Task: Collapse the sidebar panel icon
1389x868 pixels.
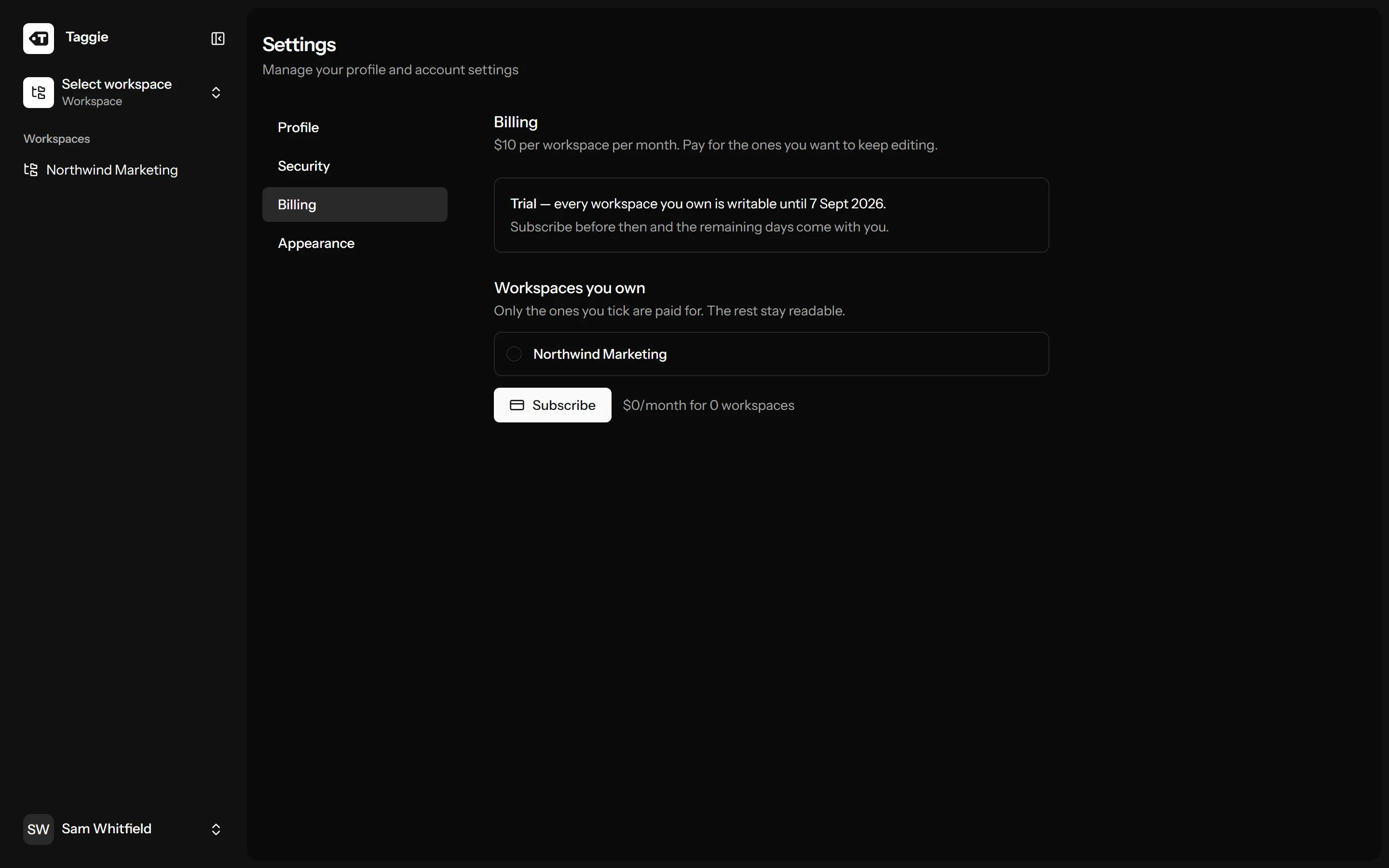Action: [218, 39]
